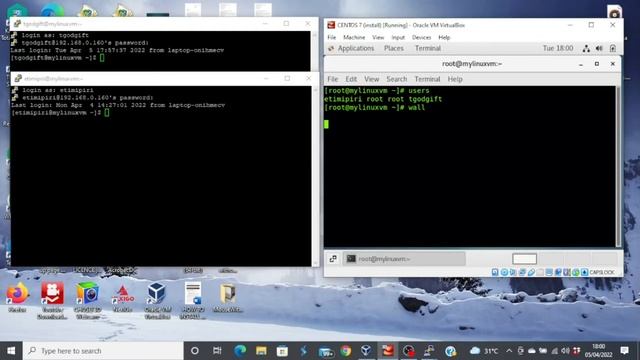This screenshot has width=640, height=360.
Task: Open the root terminal Edit menu
Action: 351,79
